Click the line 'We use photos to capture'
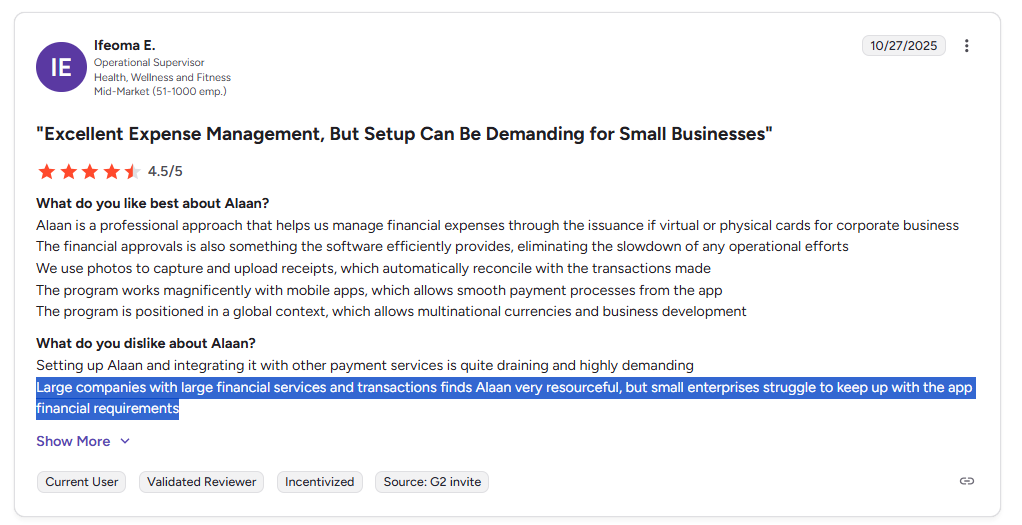 pos(373,269)
